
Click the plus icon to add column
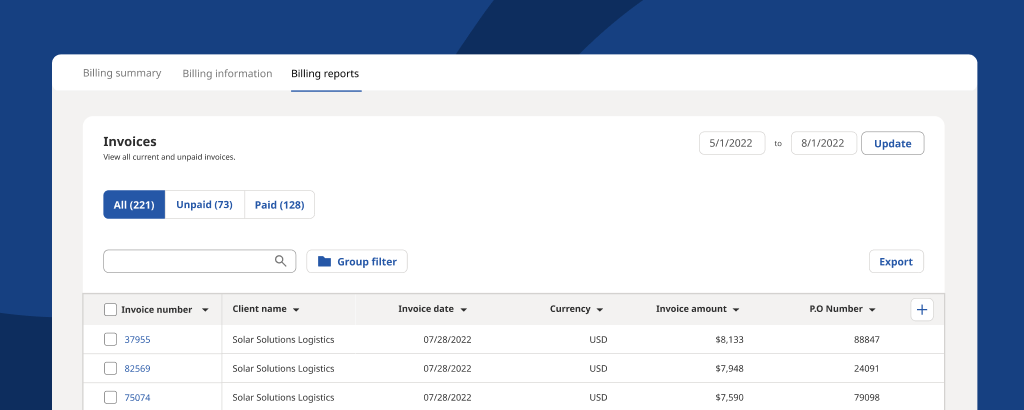922,310
